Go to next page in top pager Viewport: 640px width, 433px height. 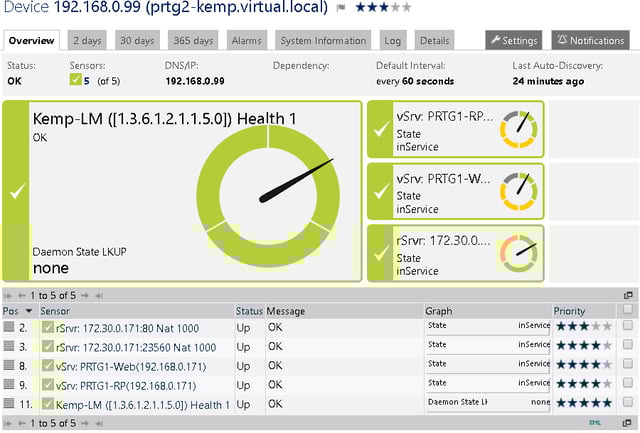click(x=84, y=295)
